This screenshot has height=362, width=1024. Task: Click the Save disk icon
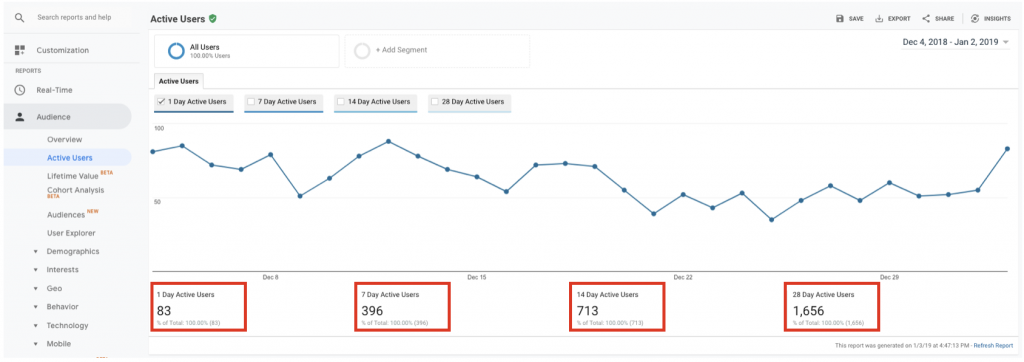pyautogui.click(x=840, y=19)
